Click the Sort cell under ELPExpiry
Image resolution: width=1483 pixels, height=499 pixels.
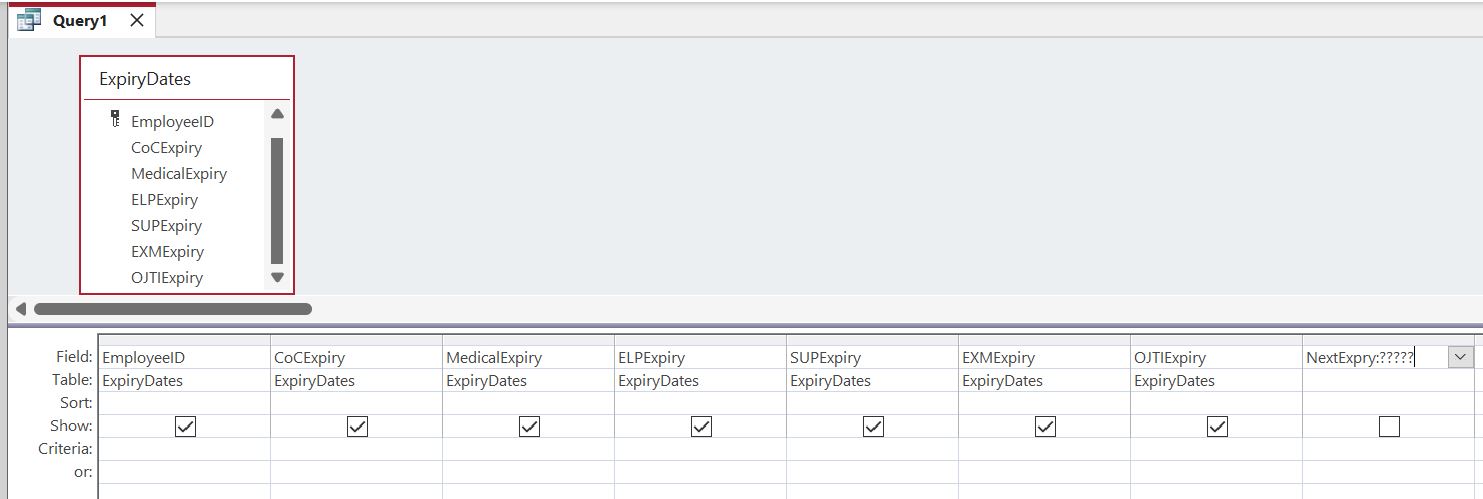click(700, 403)
